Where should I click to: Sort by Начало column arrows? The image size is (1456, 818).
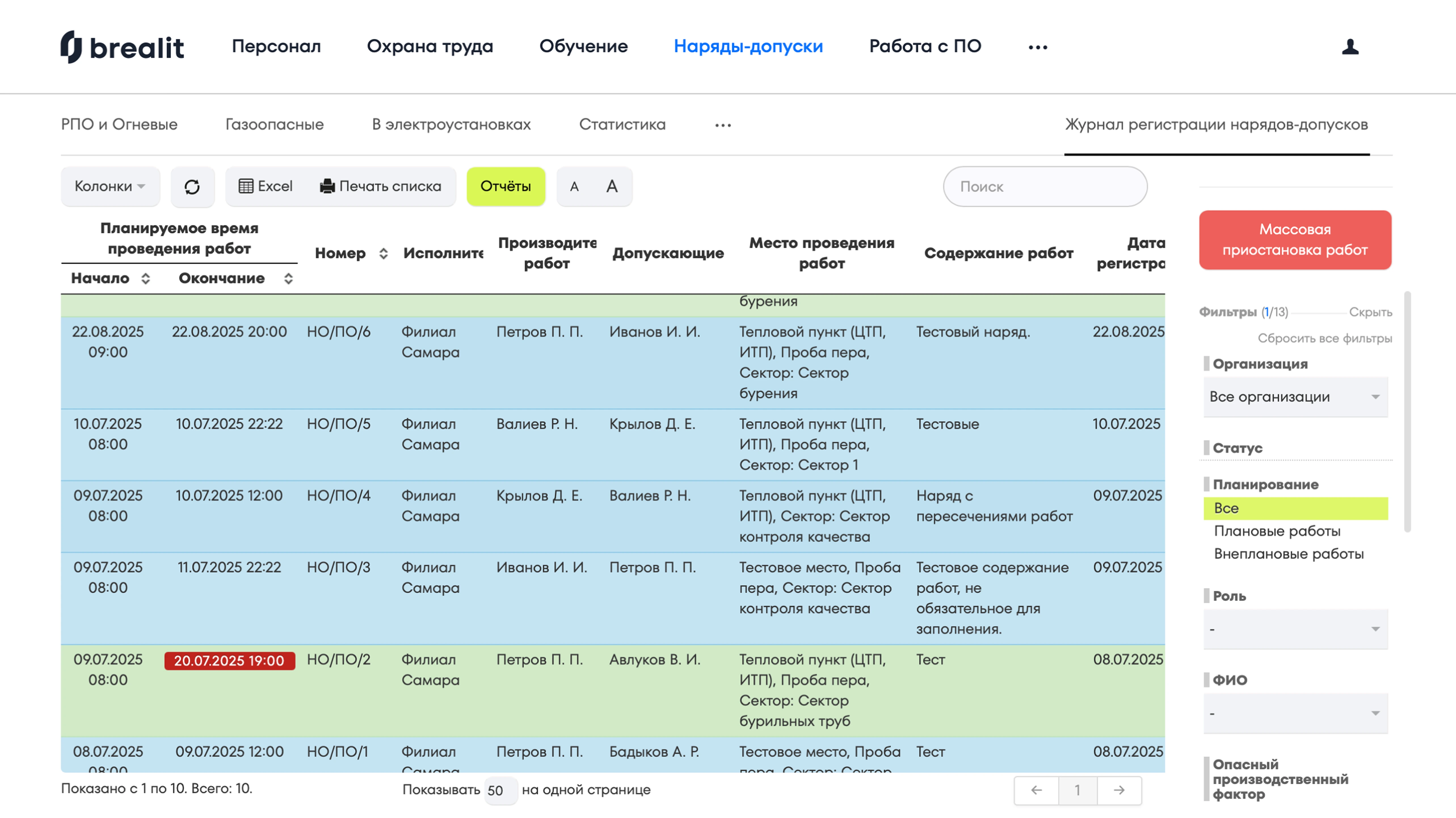[x=145, y=279]
